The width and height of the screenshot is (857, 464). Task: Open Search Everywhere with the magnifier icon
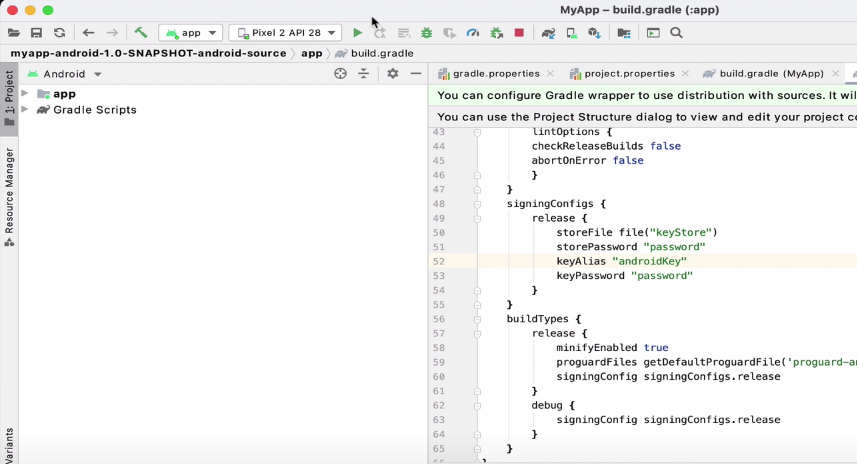pyautogui.click(x=676, y=33)
